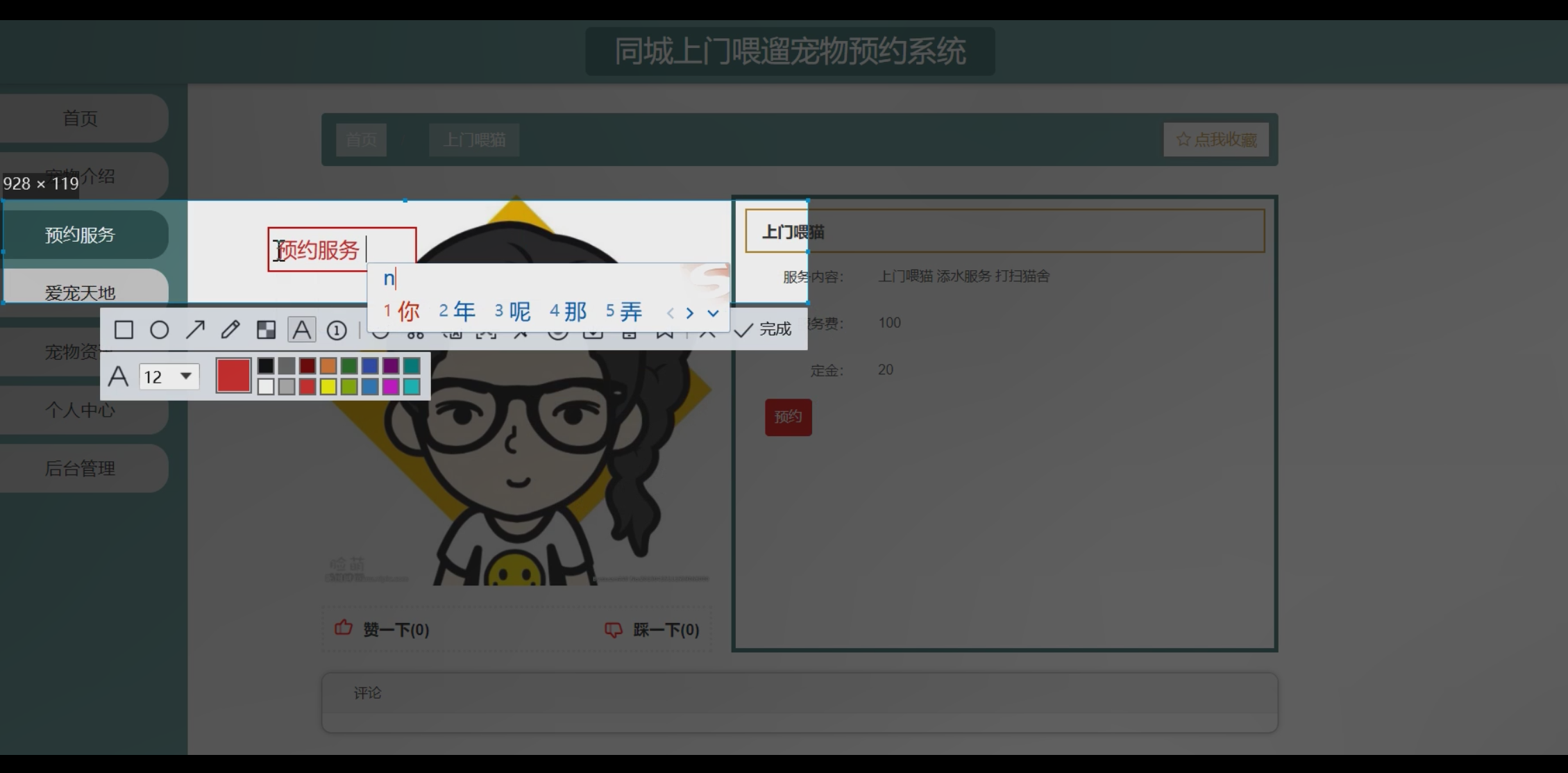
Task: Click the 评论 comment field
Action: [x=800, y=702]
